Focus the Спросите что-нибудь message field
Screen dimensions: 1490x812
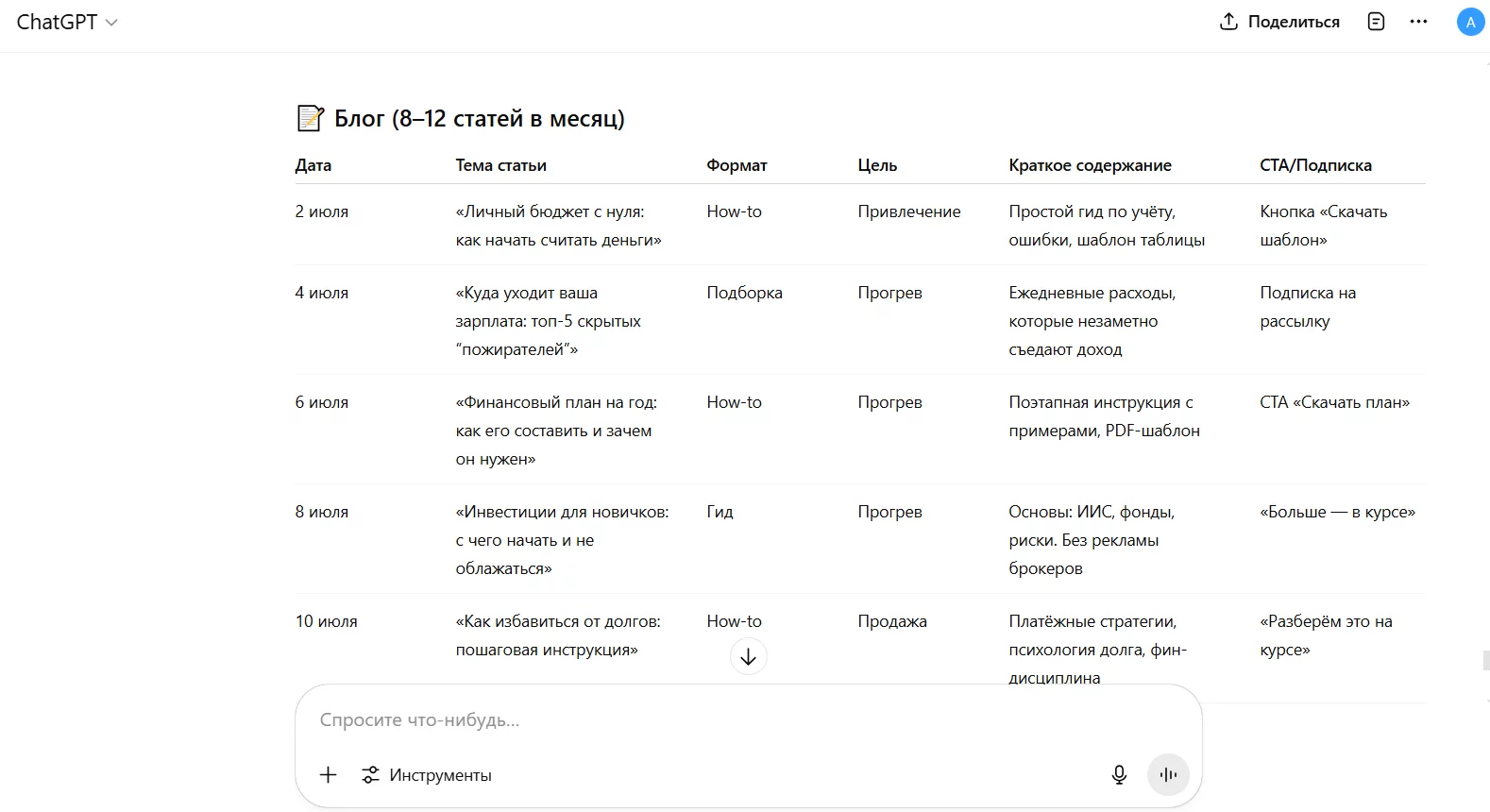(x=748, y=720)
